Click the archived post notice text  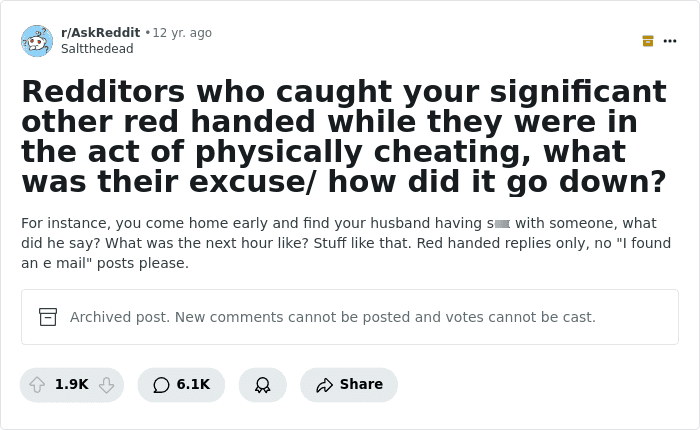click(x=333, y=317)
